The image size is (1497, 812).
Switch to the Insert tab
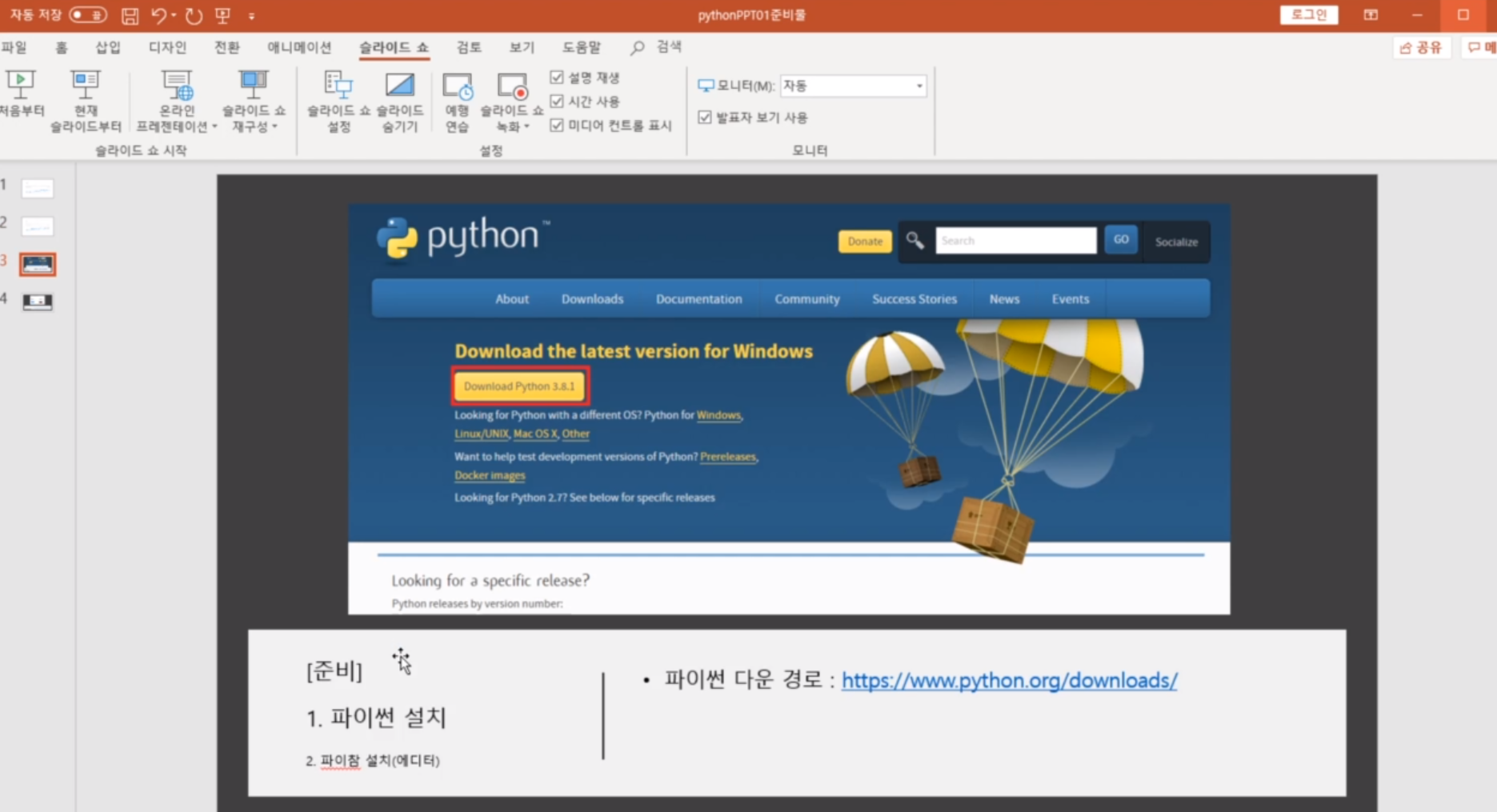pos(108,47)
